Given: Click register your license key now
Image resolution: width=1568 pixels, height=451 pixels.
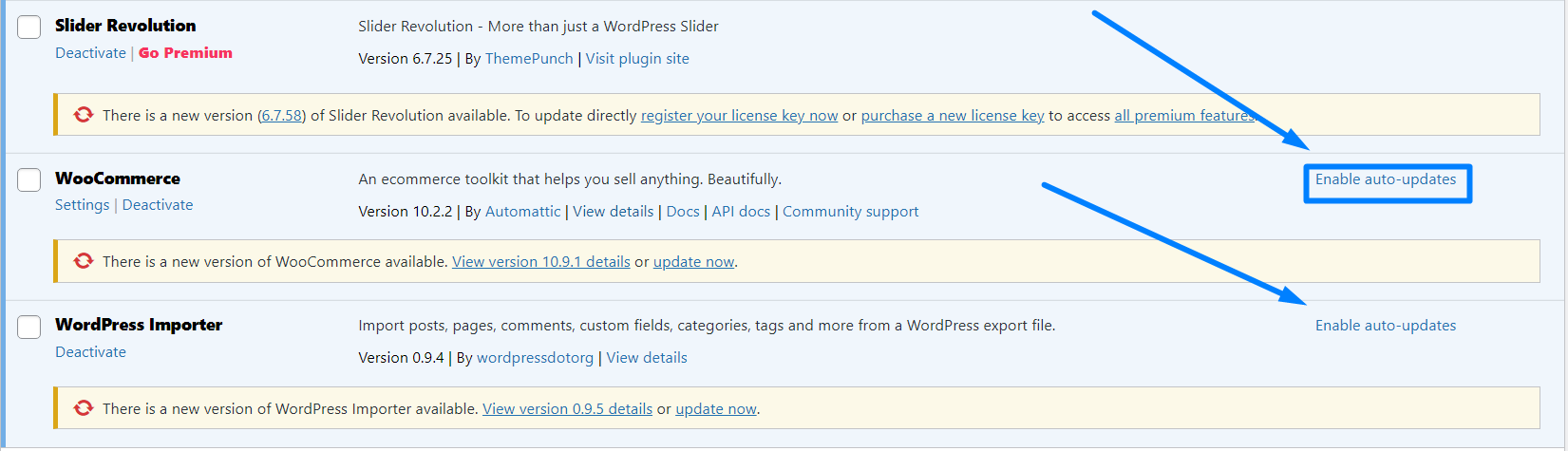Looking at the screenshot, I should tap(739, 116).
